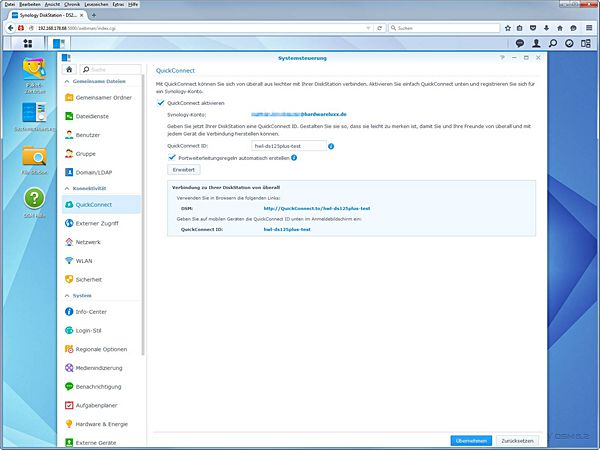Viewport: 600px width, 450px height.
Task: Open the Paket-Zentrum desktop icon
Action: (x=34, y=75)
